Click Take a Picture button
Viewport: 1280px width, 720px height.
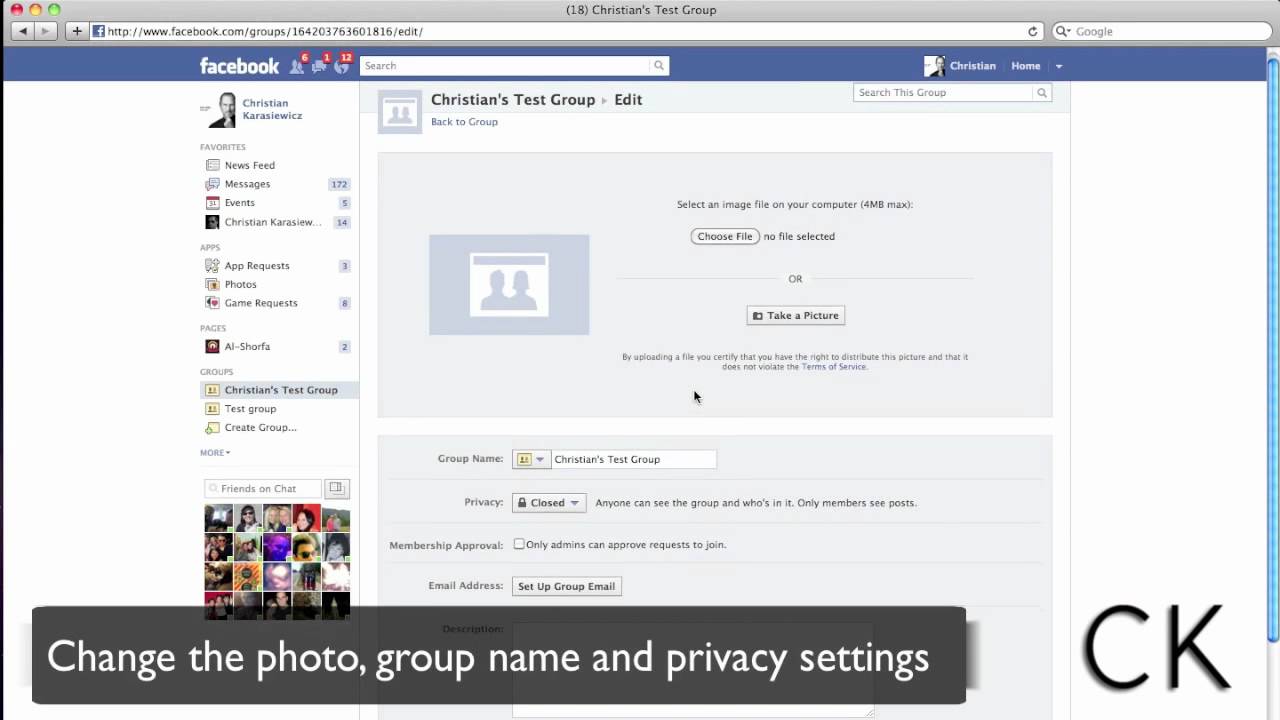pyautogui.click(x=796, y=315)
